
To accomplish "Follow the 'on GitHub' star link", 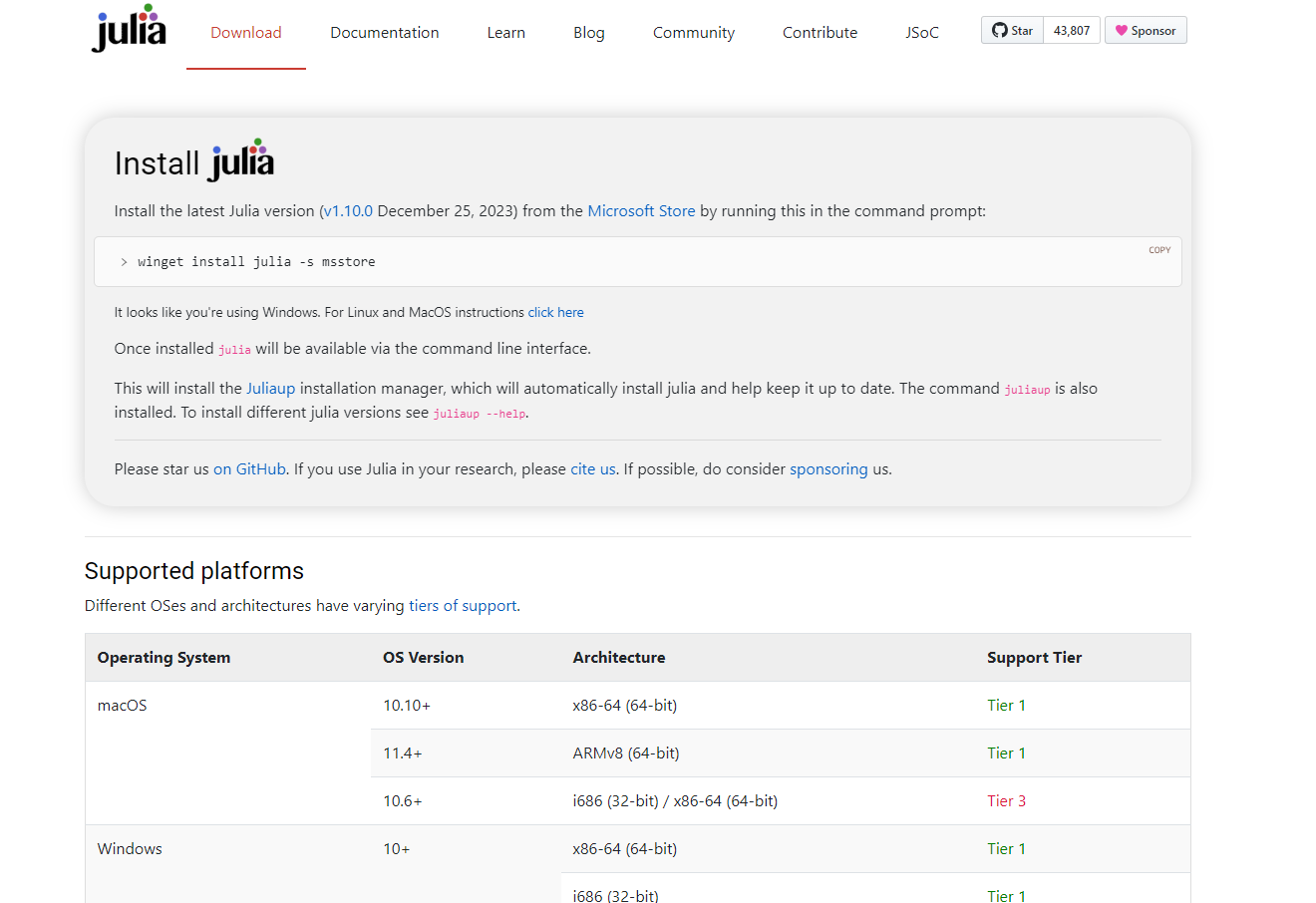I will click(x=249, y=469).
